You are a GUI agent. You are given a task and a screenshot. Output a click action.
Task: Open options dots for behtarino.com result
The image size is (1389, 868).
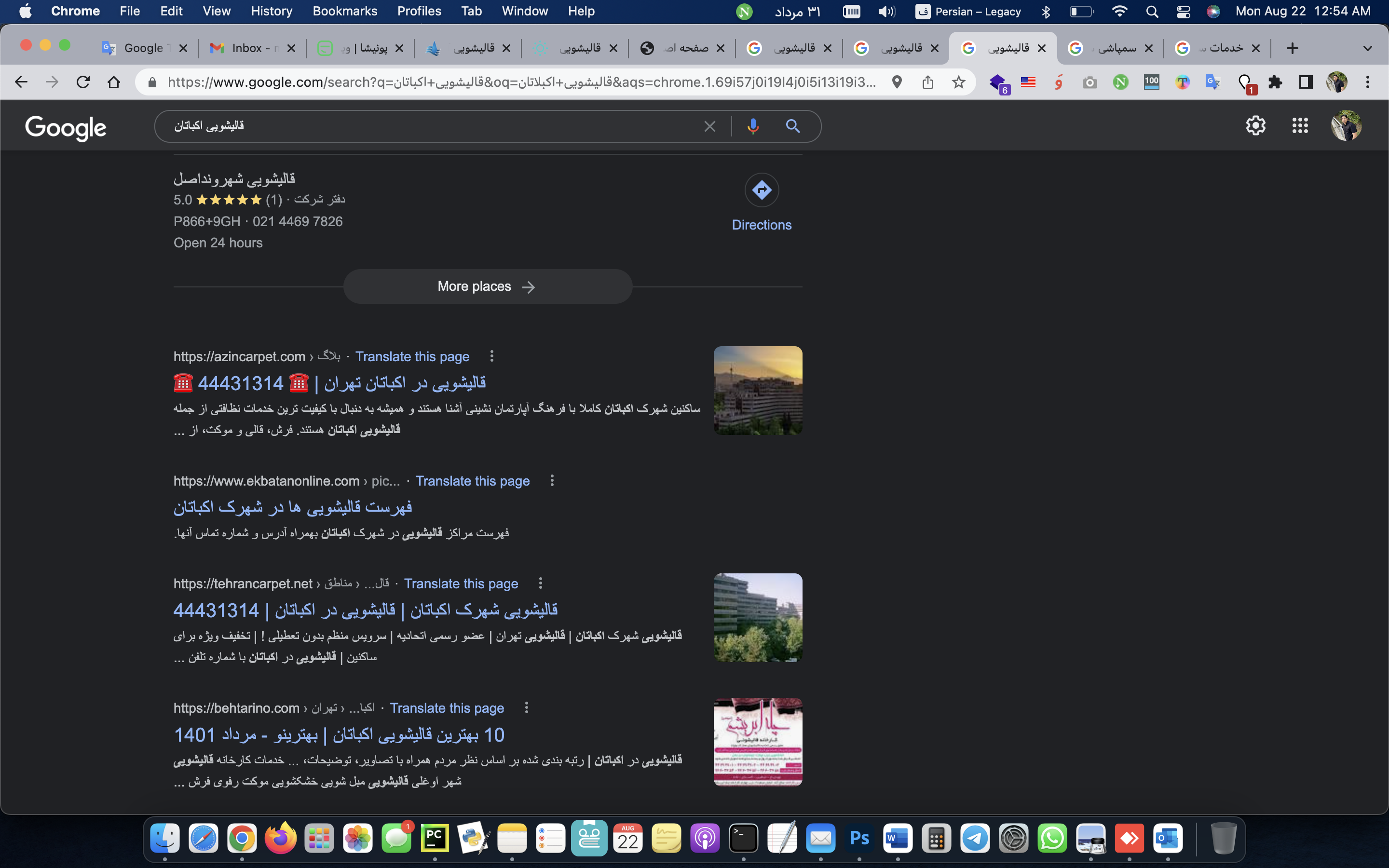coord(526,708)
